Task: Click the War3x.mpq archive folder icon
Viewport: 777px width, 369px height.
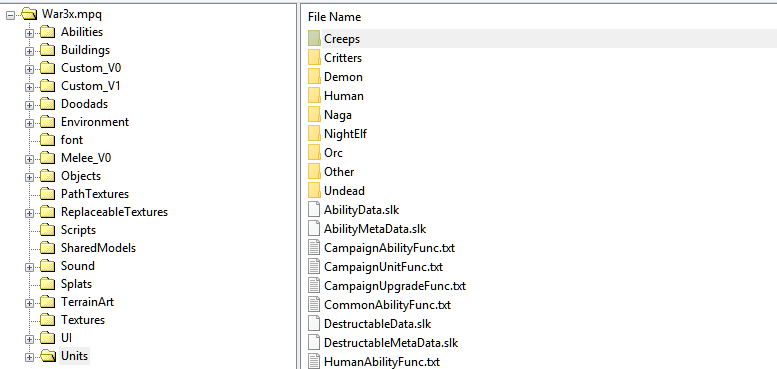Action: (x=29, y=14)
